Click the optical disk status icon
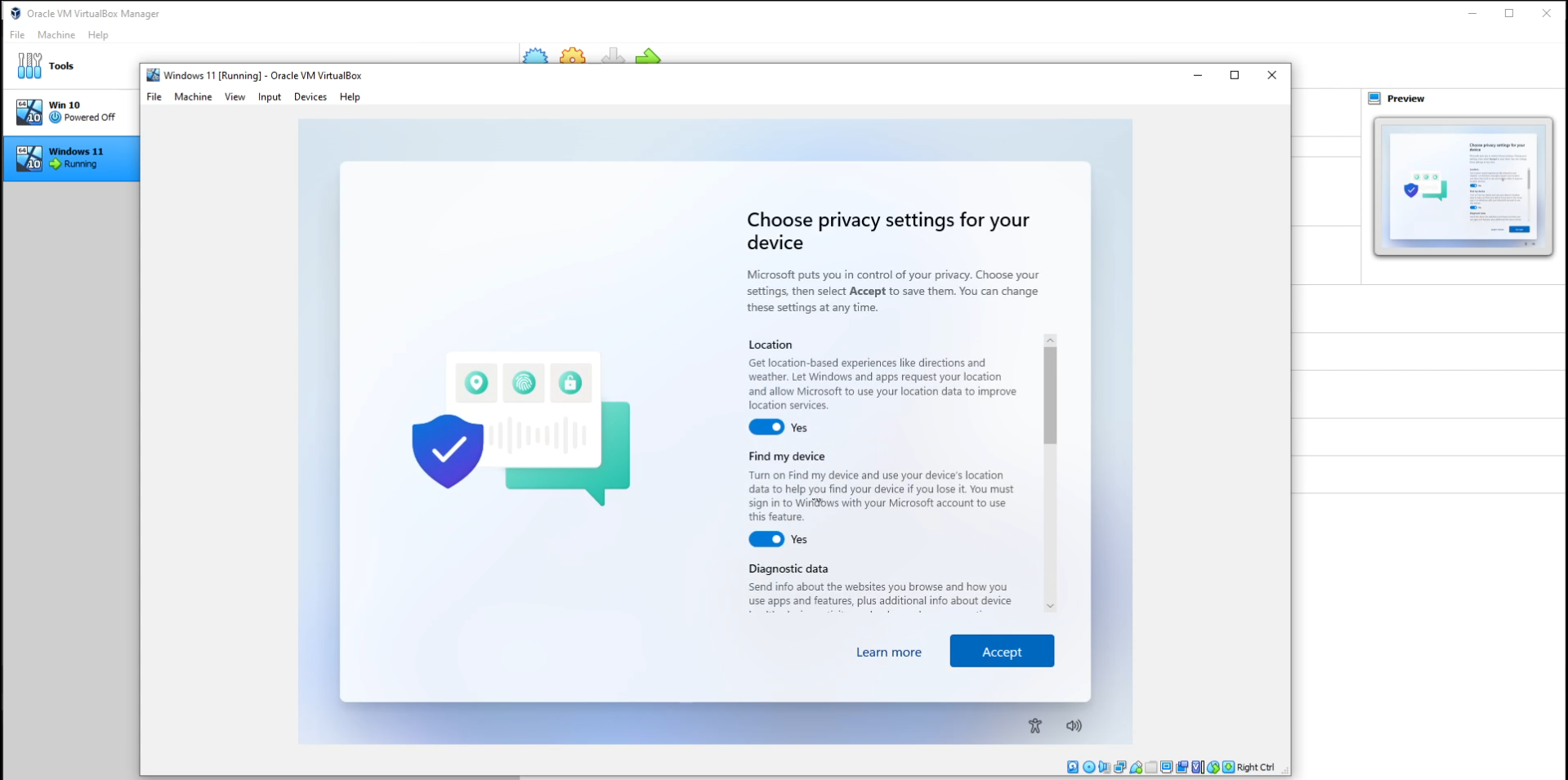 [x=1088, y=767]
